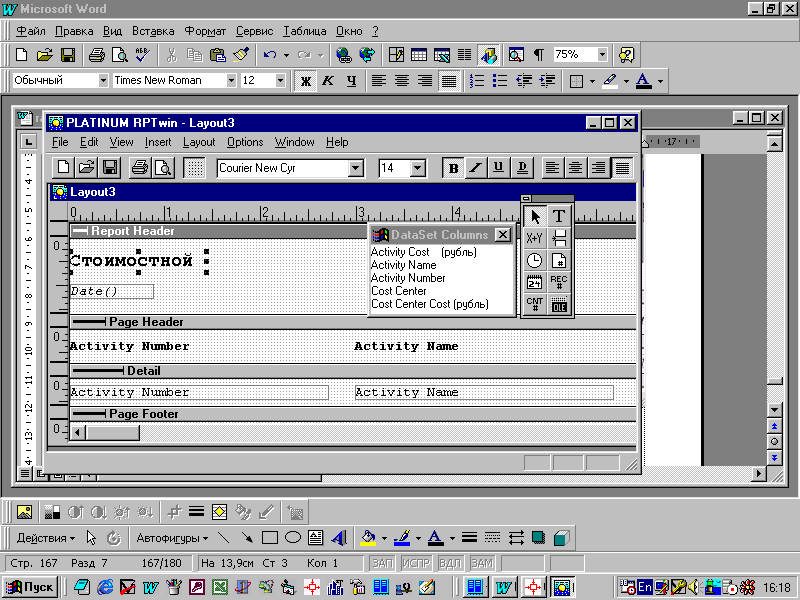Toggle Word bold (Ж) button
The image size is (800, 600).
click(x=306, y=81)
